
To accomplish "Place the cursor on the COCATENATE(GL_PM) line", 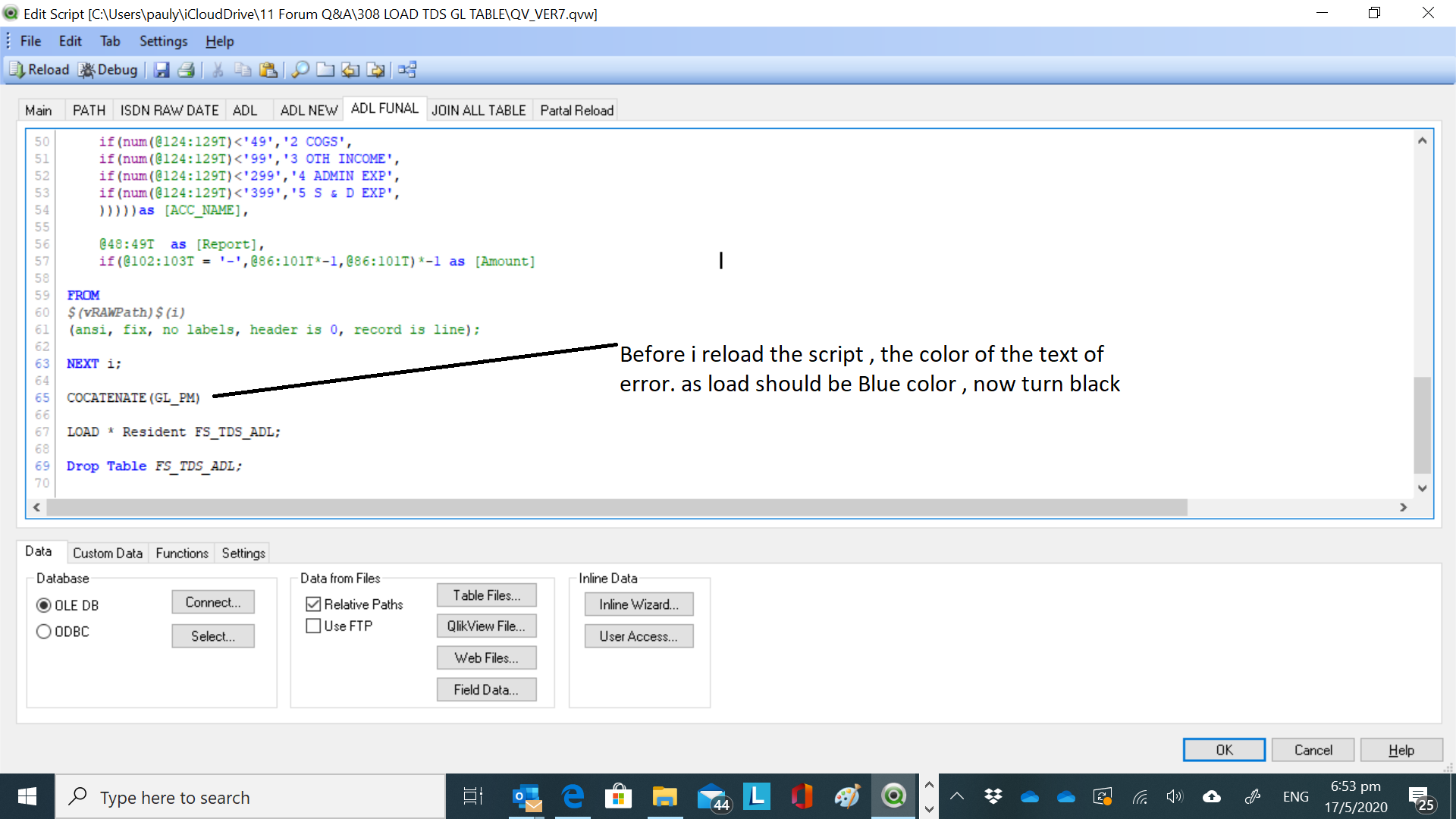I will [x=133, y=398].
